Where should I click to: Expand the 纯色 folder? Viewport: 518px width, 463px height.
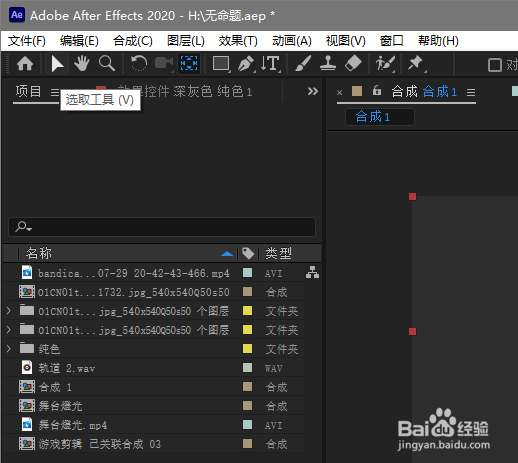9,349
